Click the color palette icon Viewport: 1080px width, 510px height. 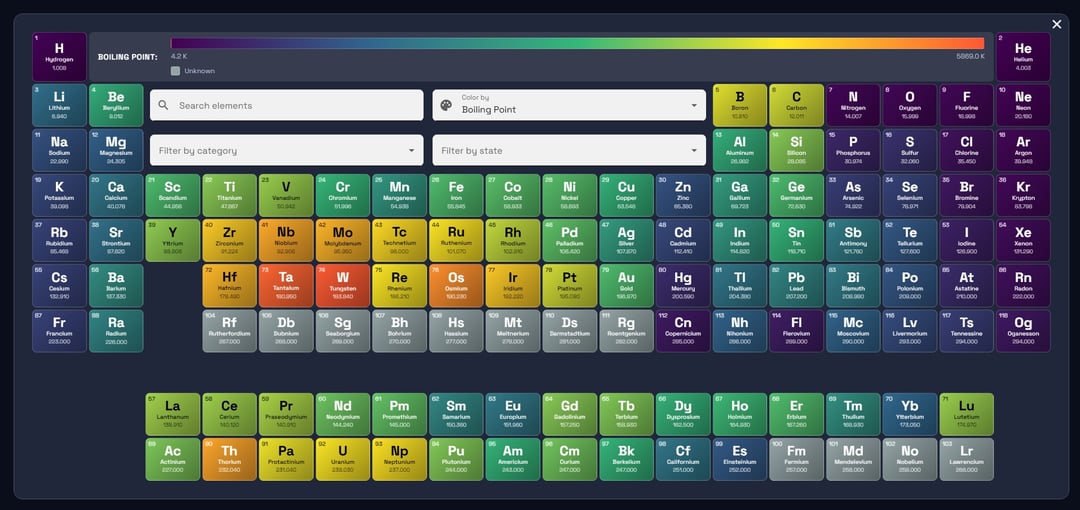(446, 105)
